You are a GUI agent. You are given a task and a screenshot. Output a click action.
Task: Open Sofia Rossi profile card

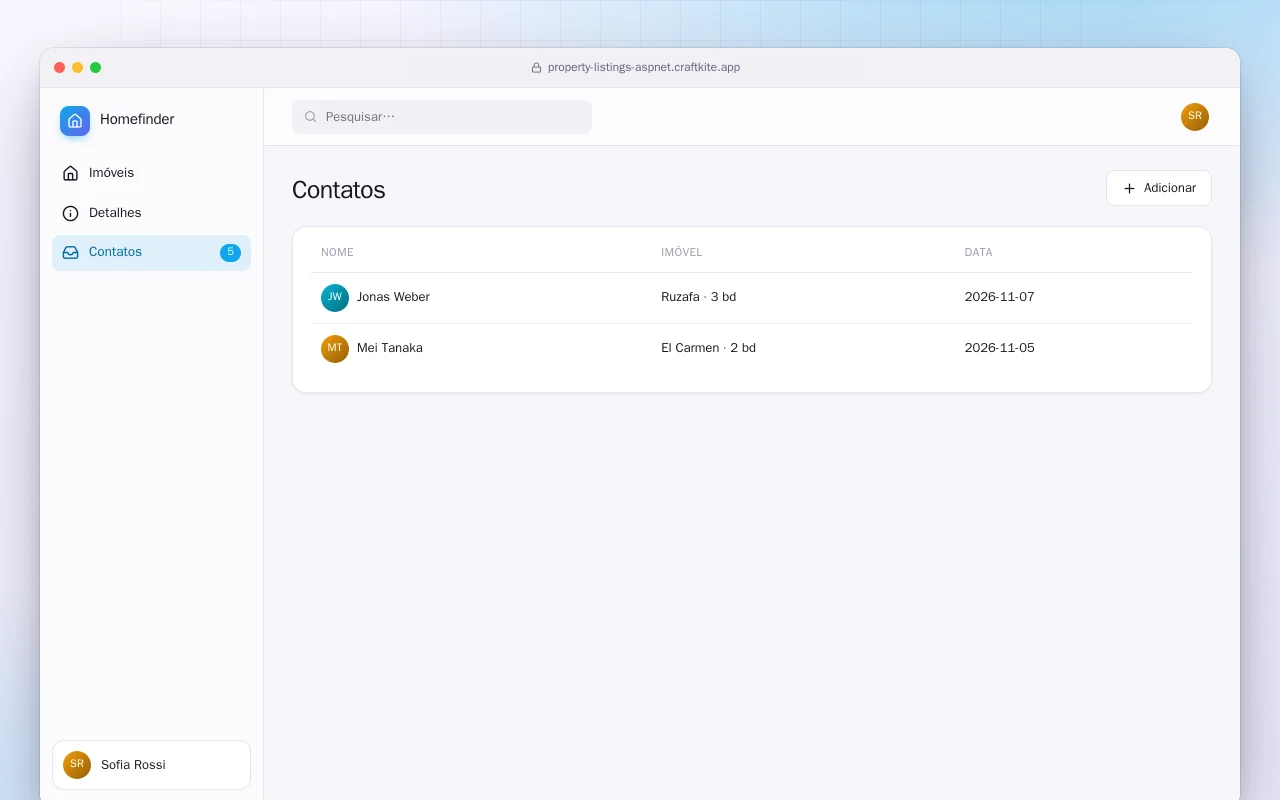[151, 765]
